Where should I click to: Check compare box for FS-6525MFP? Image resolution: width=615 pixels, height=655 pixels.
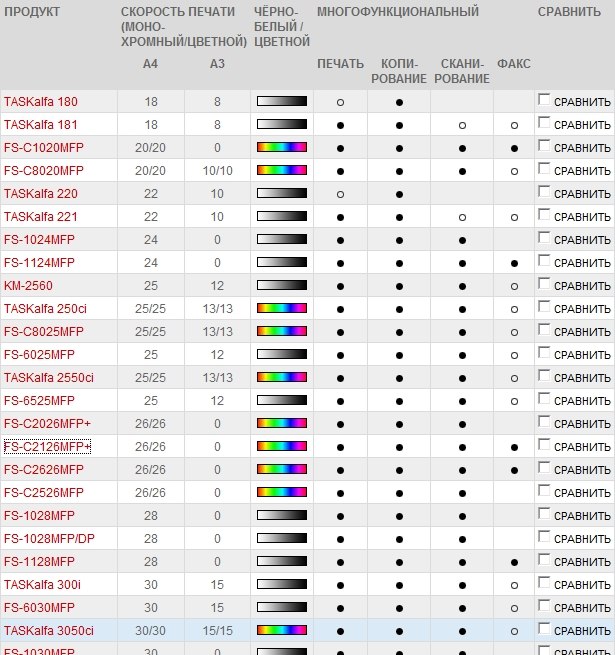point(544,398)
